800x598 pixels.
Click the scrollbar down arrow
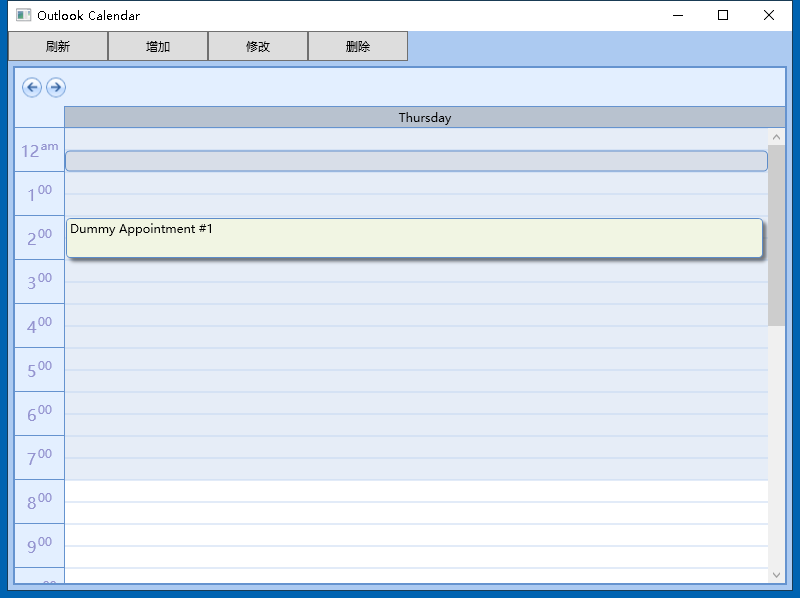coord(777,575)
